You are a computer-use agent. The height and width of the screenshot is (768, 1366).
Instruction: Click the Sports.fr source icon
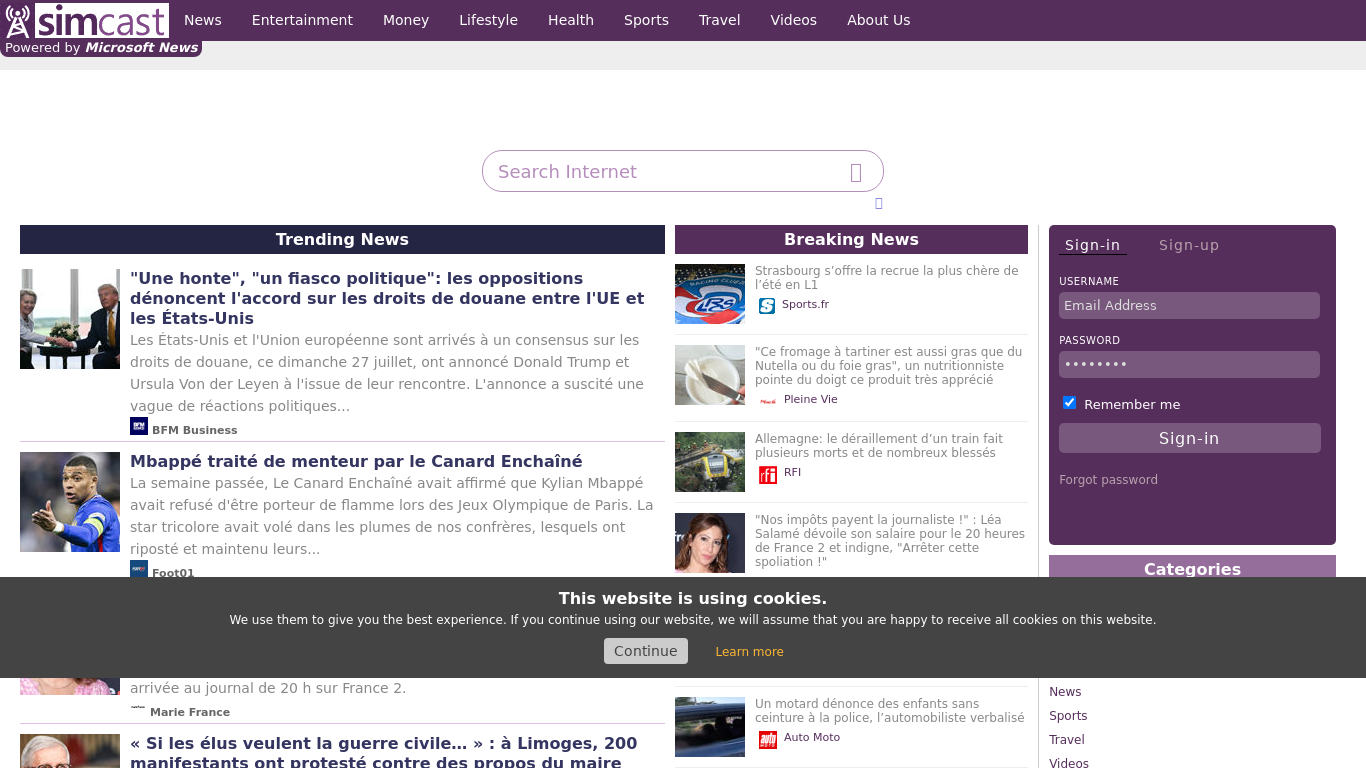click(x=767, y=306)
